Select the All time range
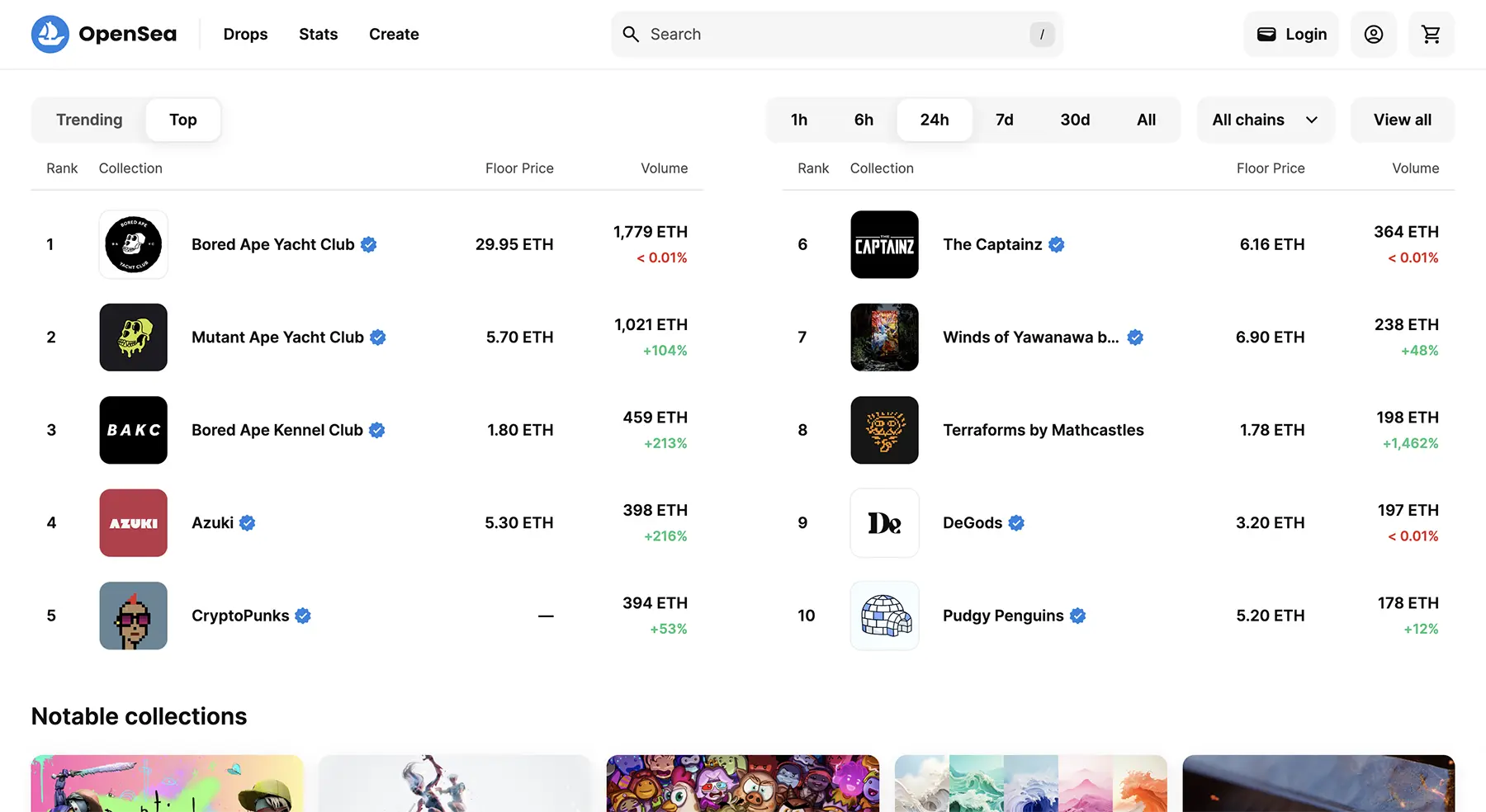The height and width of the screenshot is (812, 1486). click(x=1147, y=120)
